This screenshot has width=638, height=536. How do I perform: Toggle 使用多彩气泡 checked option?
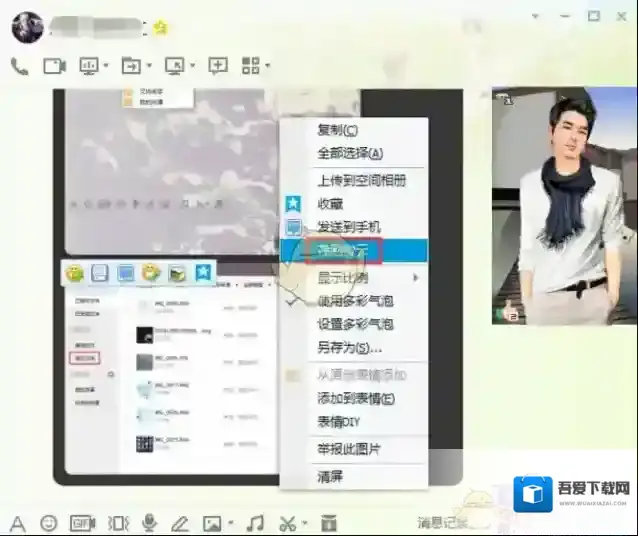355,301
